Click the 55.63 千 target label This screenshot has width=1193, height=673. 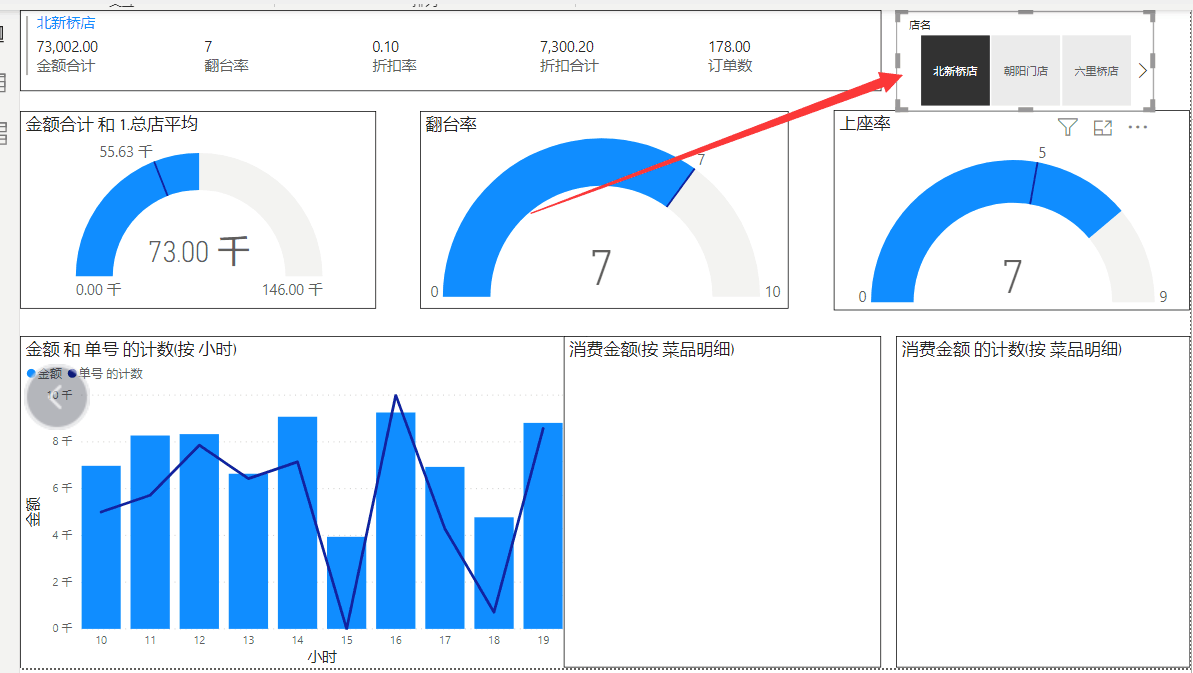126,151
